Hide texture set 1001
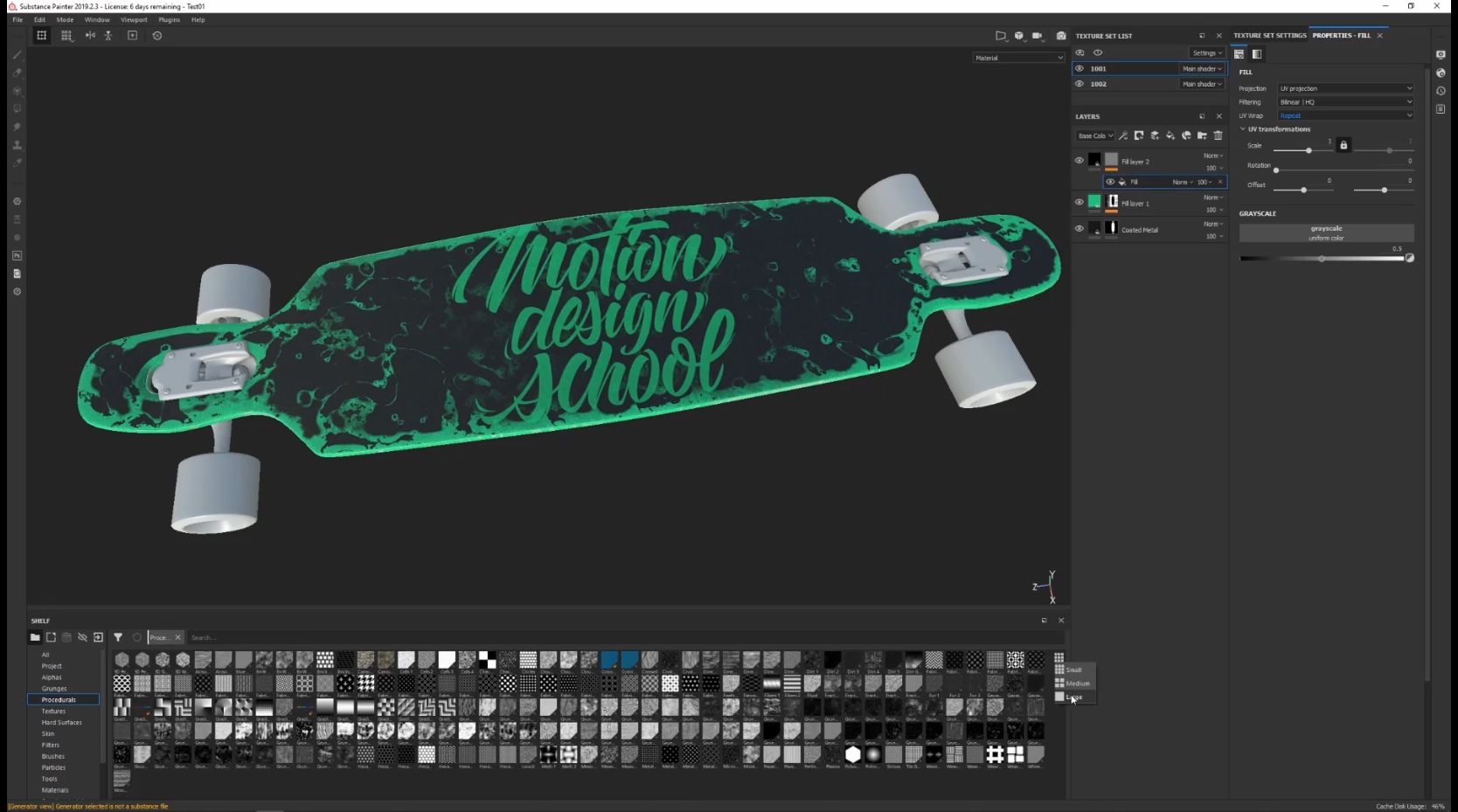This screenshot has width=1458, height=812. (x=1080, y=68)
